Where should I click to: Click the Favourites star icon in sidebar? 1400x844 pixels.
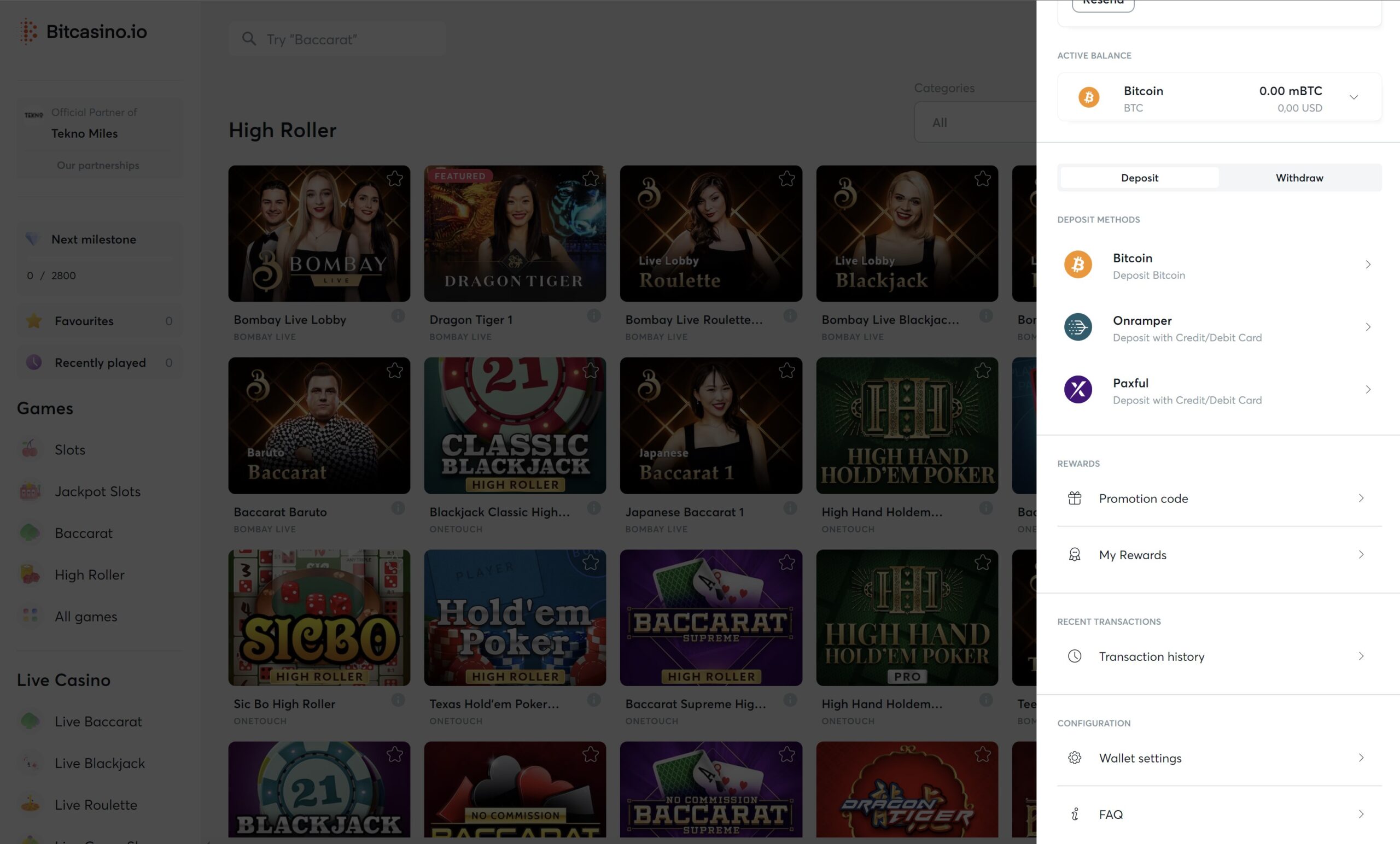pos(34,321)
